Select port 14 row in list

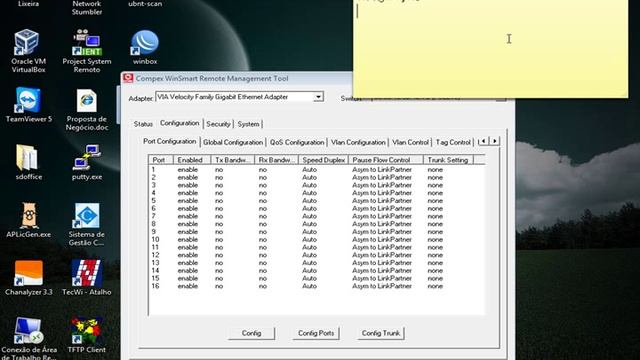(316, 270)
